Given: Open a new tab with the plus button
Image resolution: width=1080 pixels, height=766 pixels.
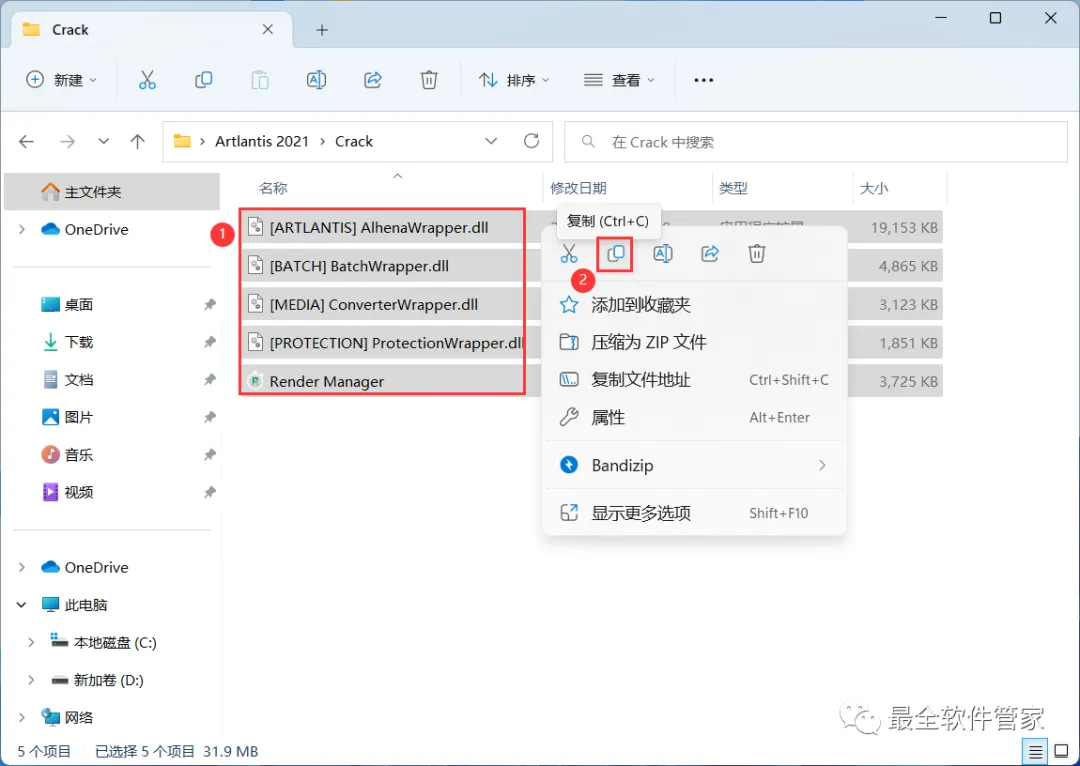Looking at the screenshot, I should (x=322, y=30).
